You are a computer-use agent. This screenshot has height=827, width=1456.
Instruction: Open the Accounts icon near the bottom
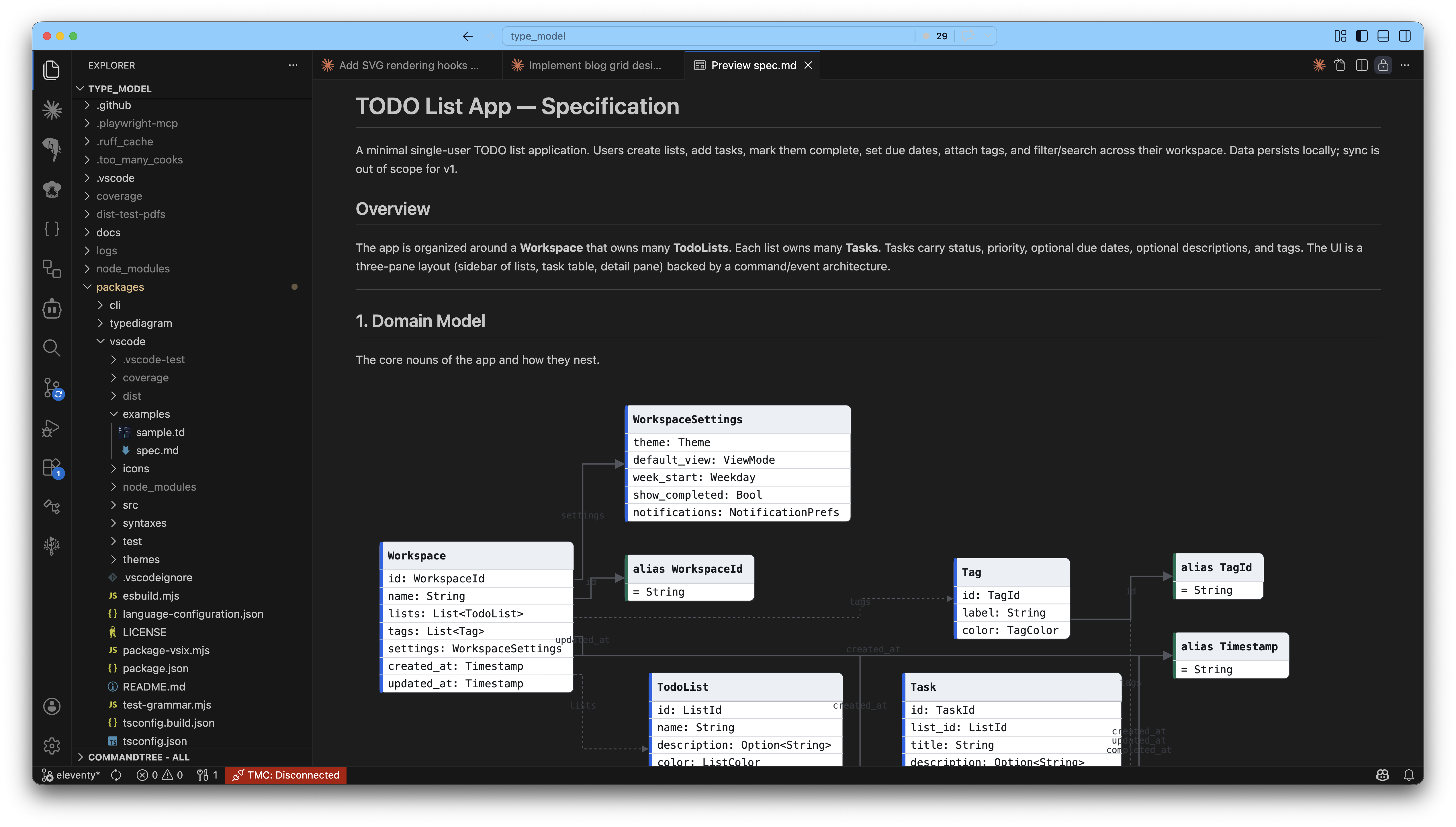pyautogui.click(x=52, y=706)
